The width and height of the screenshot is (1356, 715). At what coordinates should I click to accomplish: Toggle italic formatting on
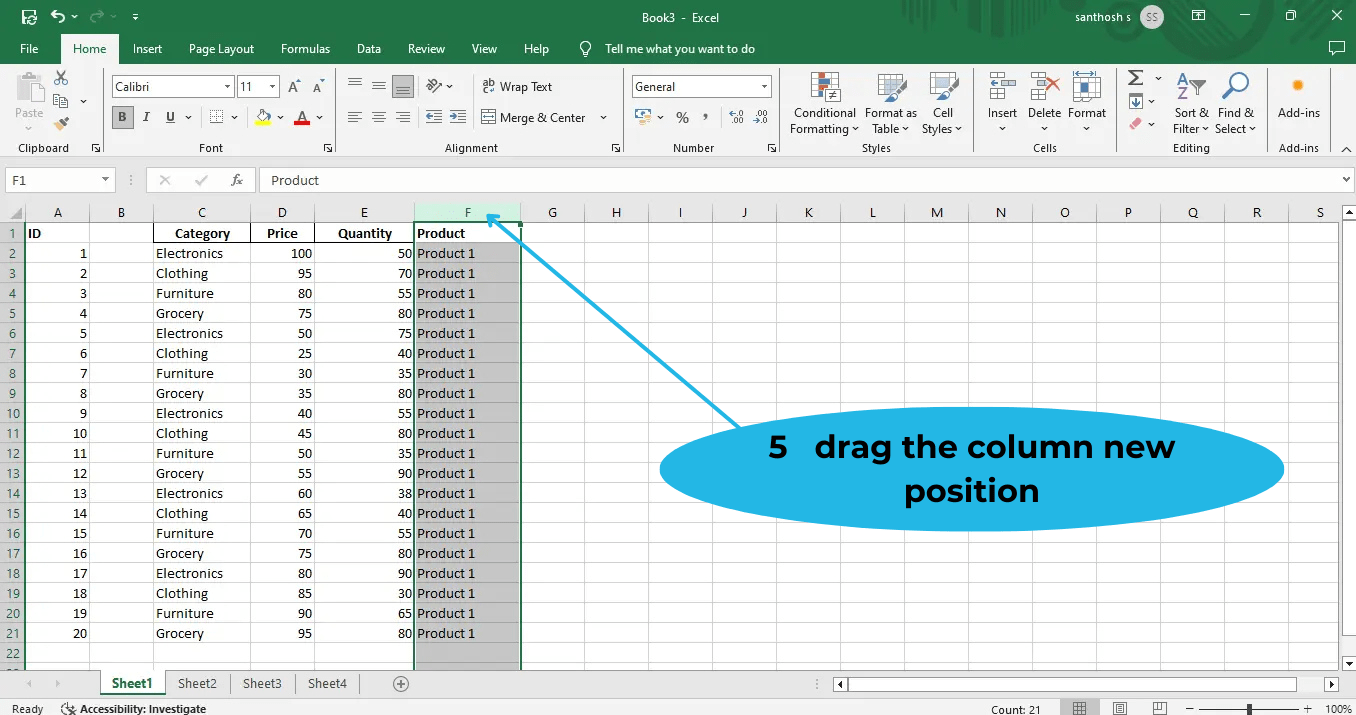tap(146, 117)
